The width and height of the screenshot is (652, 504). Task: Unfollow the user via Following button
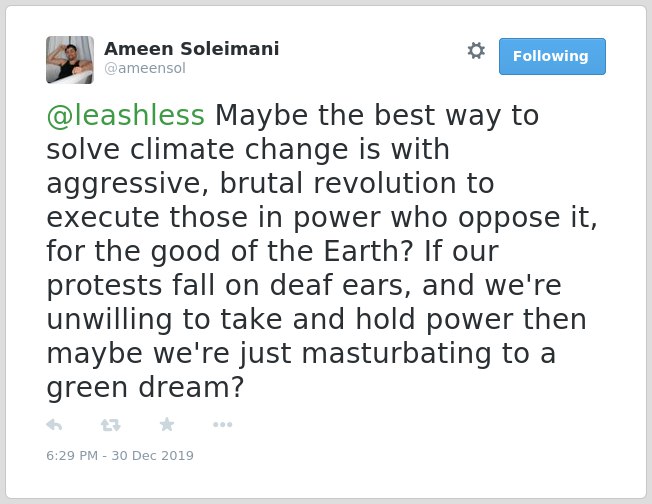click(552, 57)
